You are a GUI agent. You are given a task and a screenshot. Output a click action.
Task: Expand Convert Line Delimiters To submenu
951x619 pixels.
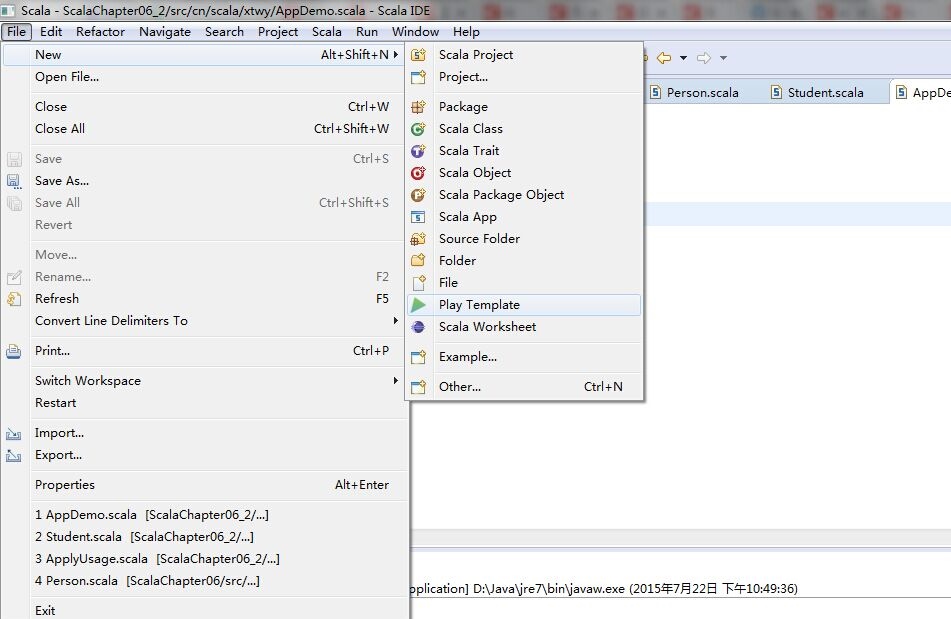point(395,320)
